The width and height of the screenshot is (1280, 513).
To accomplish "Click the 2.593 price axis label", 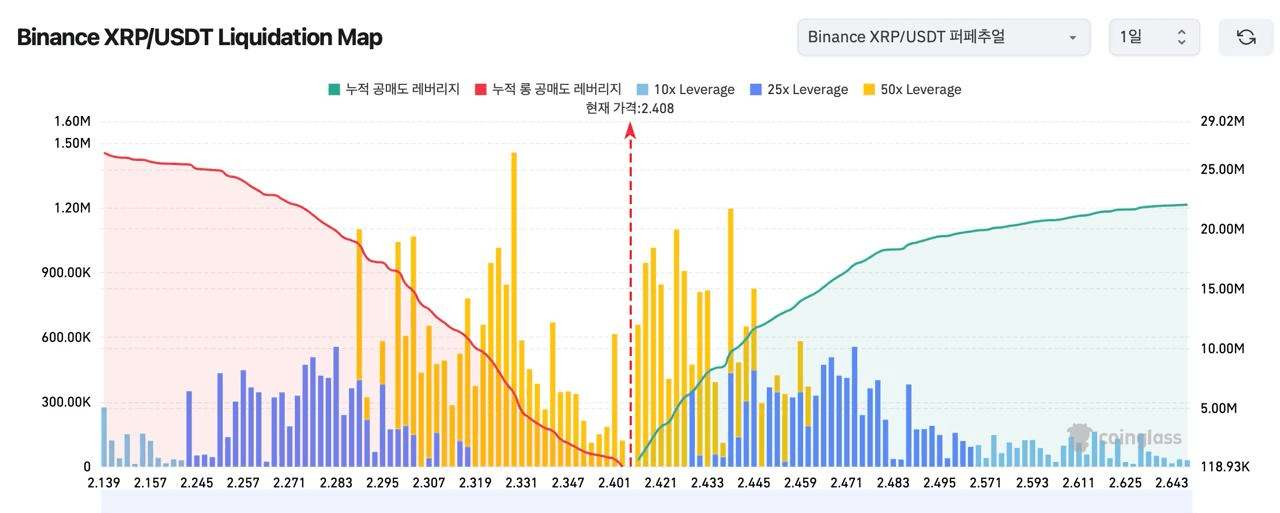I will [x=1031, y=483].
